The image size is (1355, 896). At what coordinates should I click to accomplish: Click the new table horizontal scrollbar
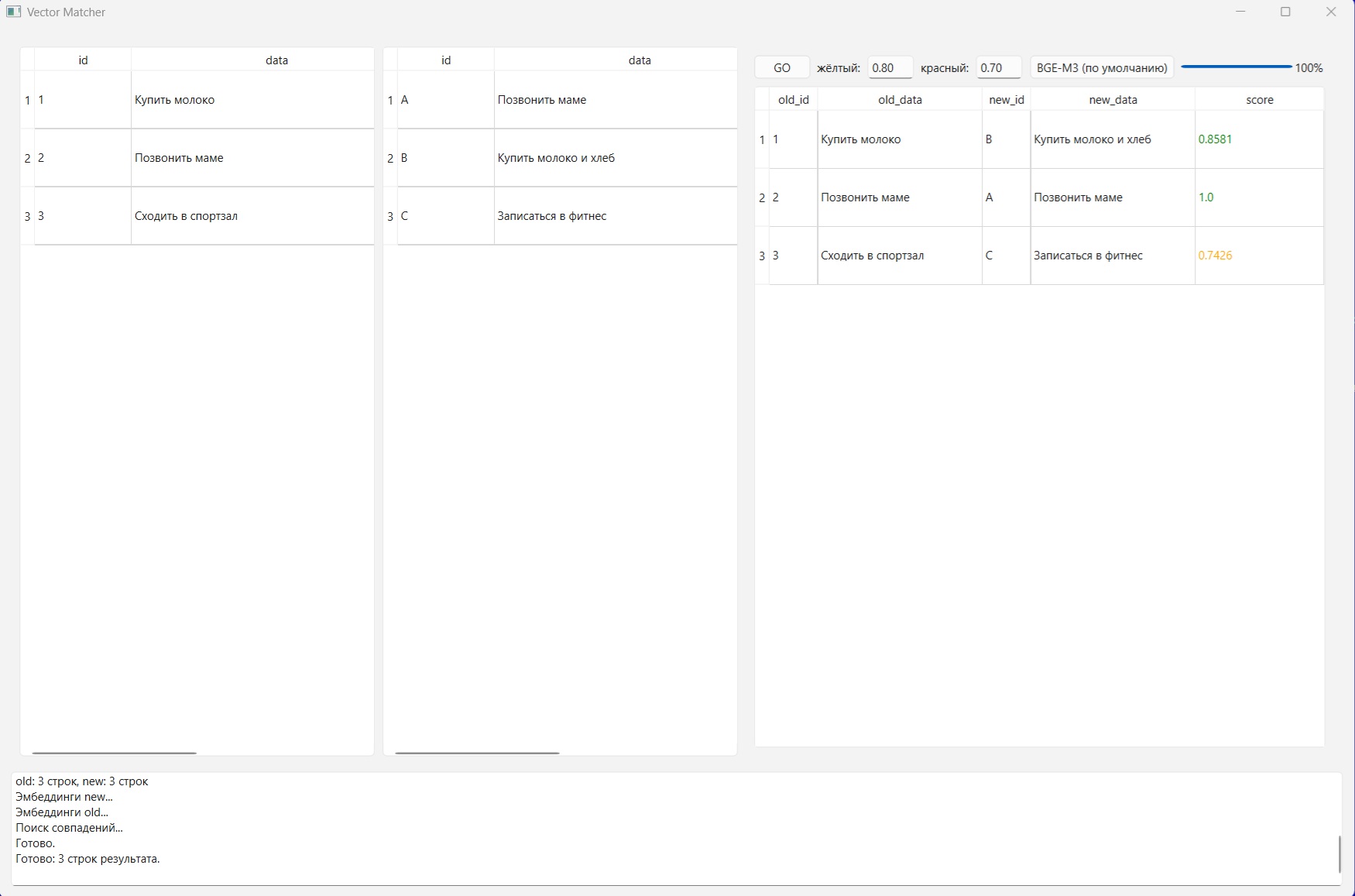pyautogui.click(x=478, y=752)
